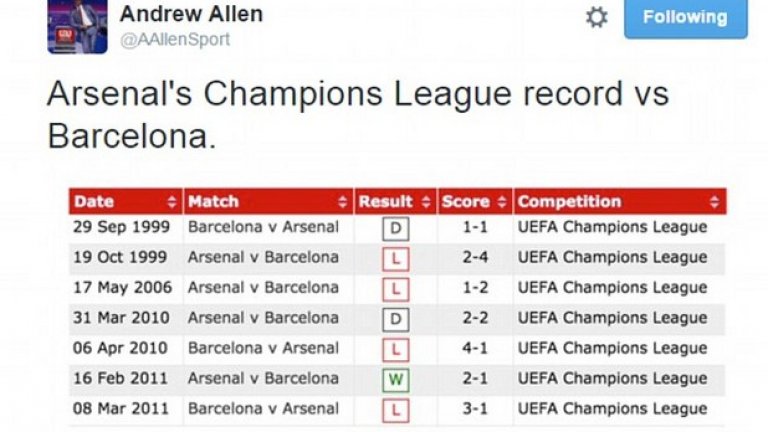768x432 pixels.
Task: Sort table by Result column arrows
Action: (x=426, y=202)
